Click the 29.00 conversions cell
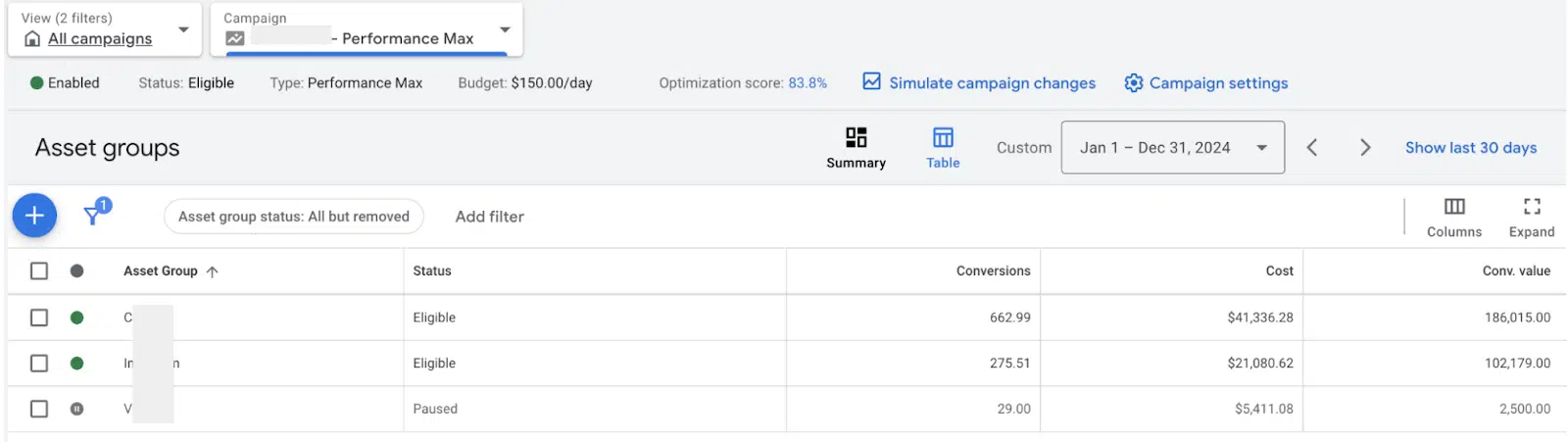 1013,409
